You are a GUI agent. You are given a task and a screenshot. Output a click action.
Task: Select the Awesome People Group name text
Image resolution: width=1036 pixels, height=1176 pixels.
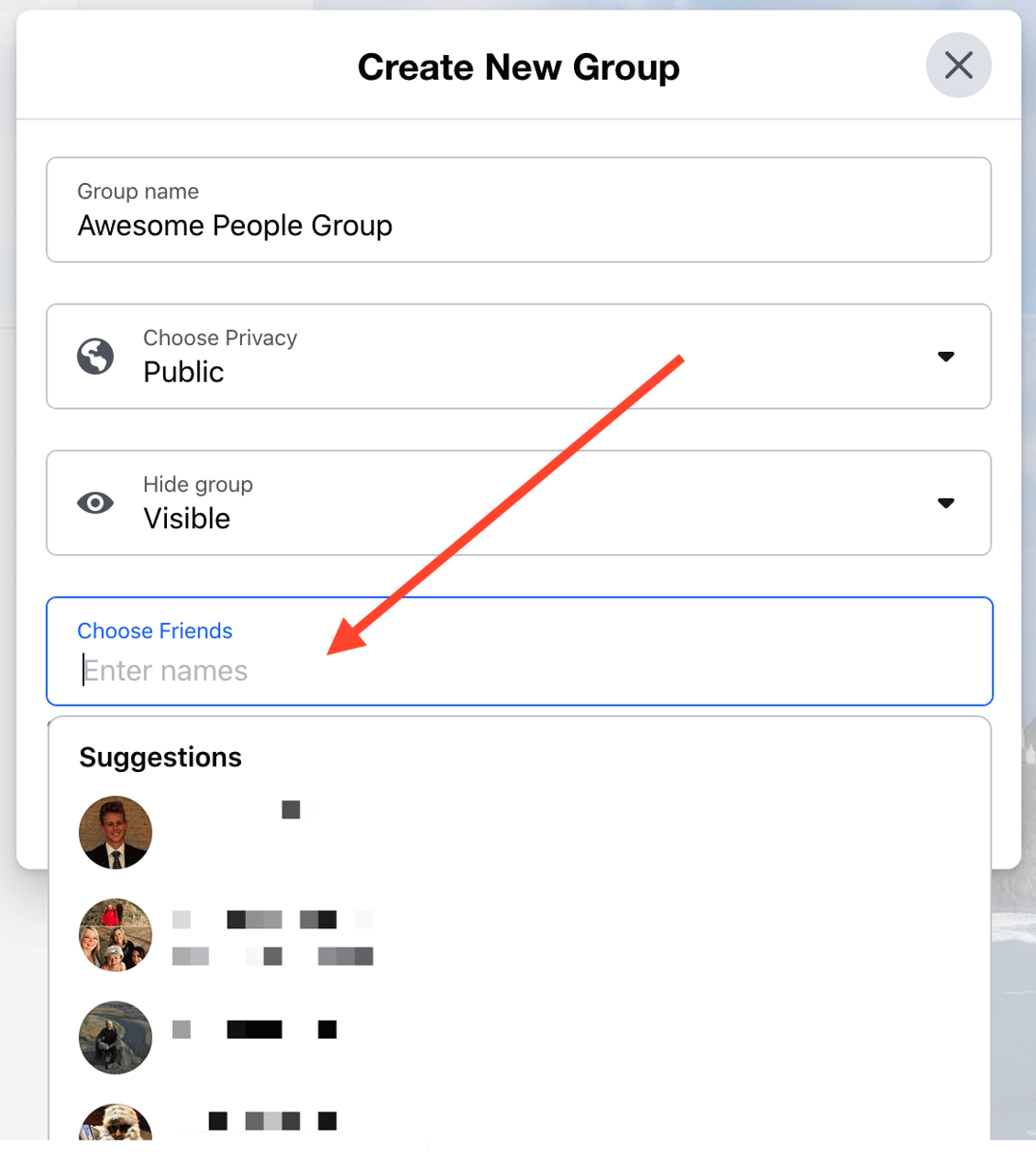[233, 226]
